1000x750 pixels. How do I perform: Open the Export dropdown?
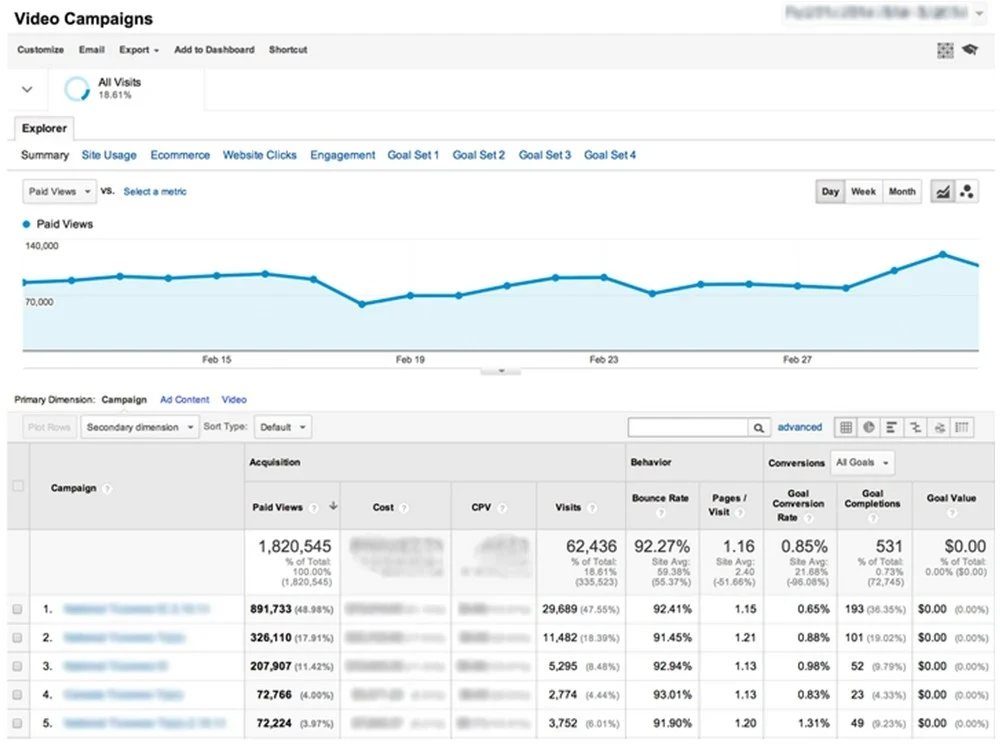(x=138, y=50)
